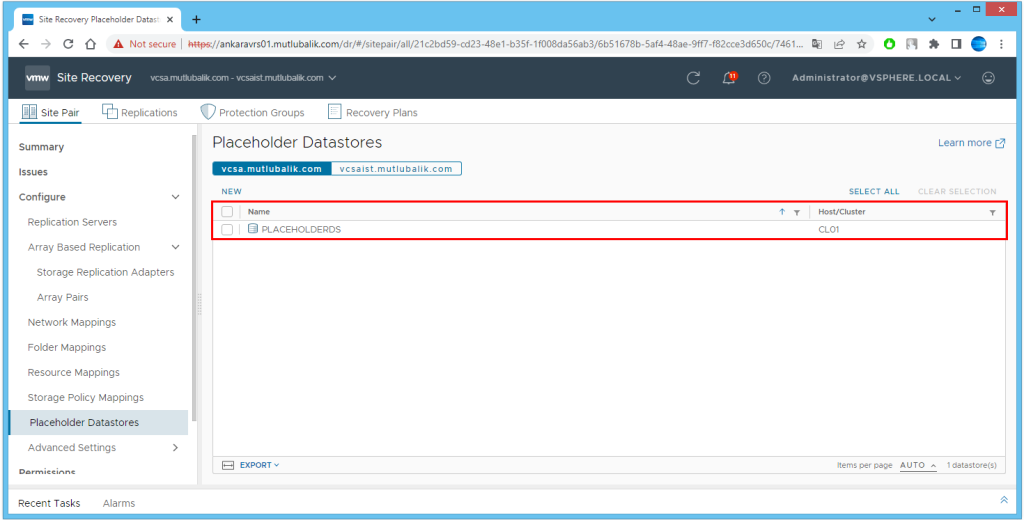Switch to the Recovery Plans tab
Viewport: 1024px width, 520px height.
pyautogui.click(x=372, y=112)
